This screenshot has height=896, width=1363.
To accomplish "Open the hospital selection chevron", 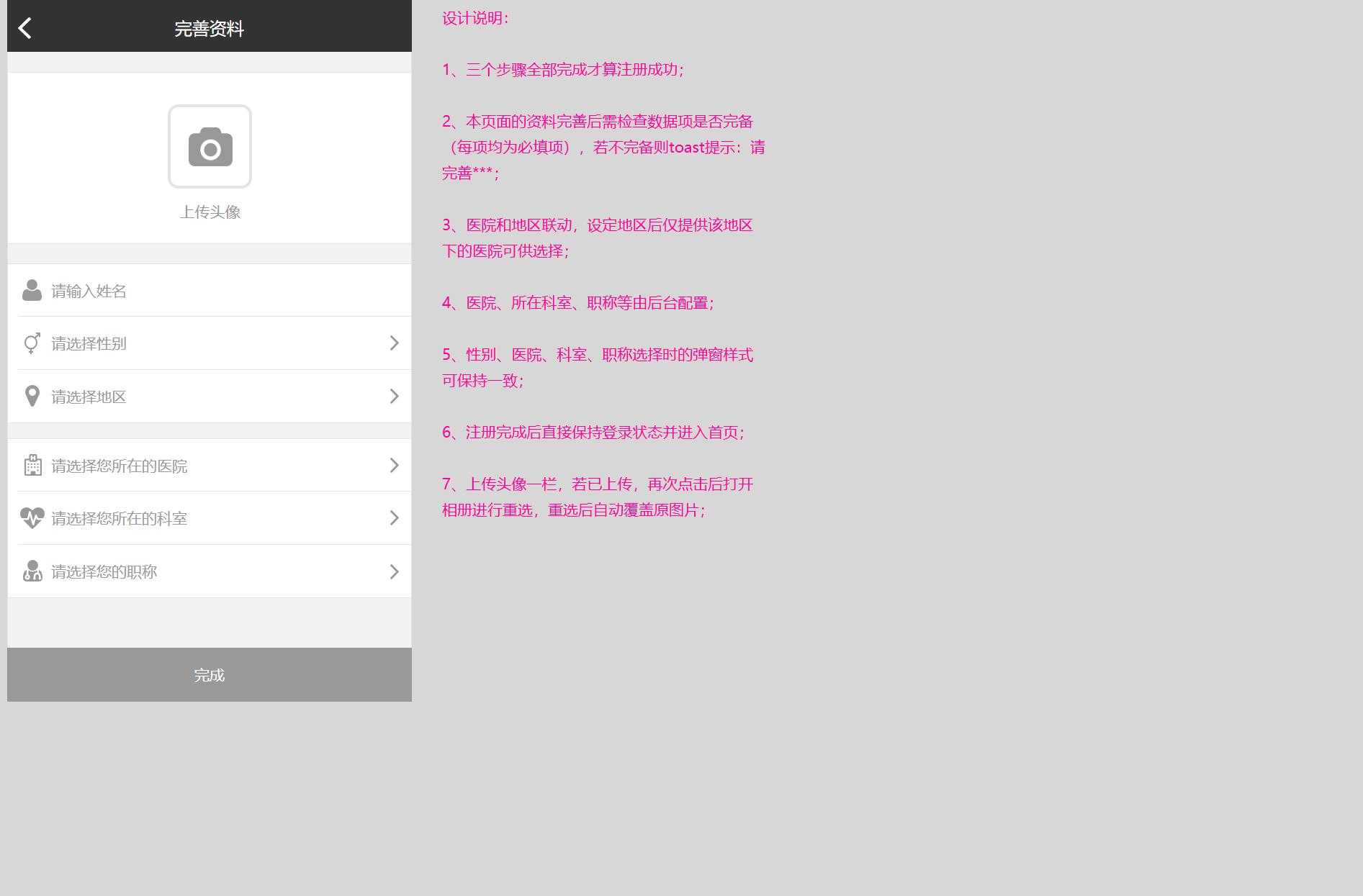I will click(x=394, y=465).
